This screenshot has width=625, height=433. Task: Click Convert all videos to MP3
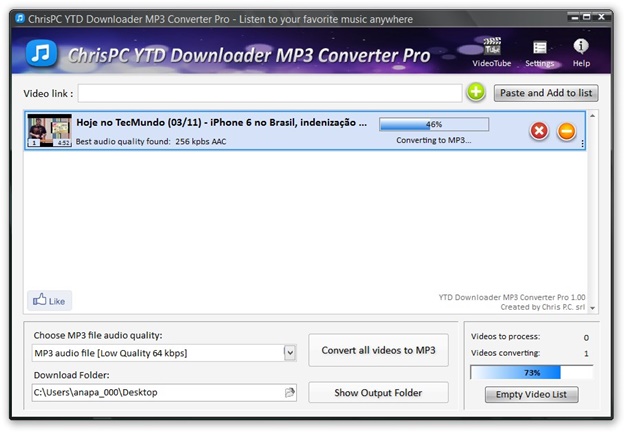coord(378,350)
